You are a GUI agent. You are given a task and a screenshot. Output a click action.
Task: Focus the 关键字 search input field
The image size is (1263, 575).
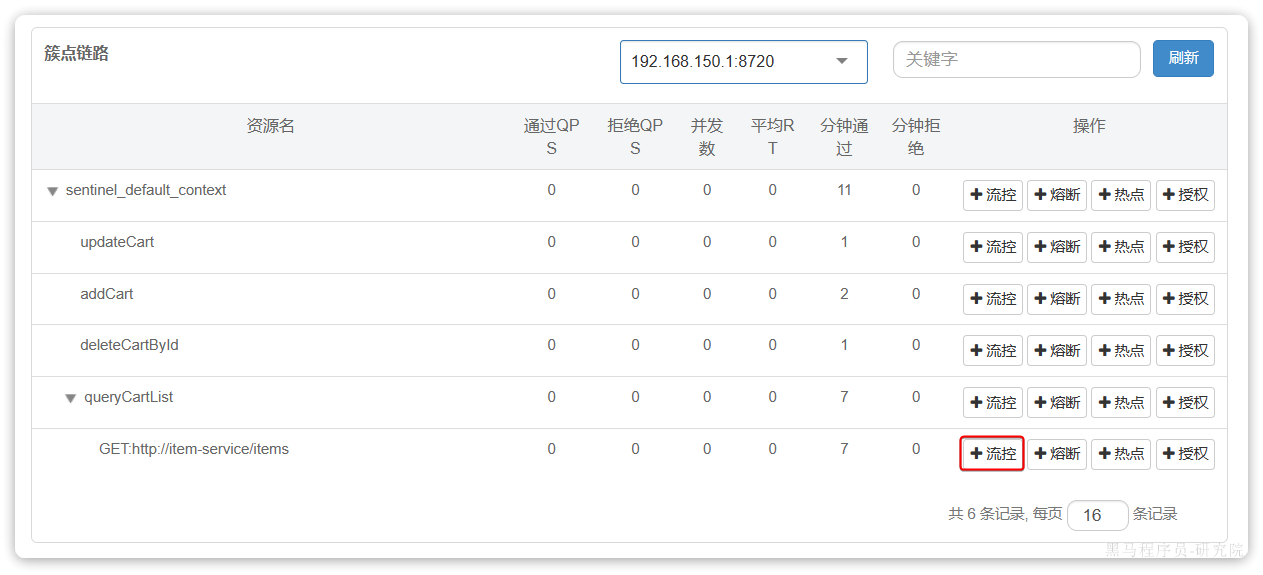tap(1016, 60)
